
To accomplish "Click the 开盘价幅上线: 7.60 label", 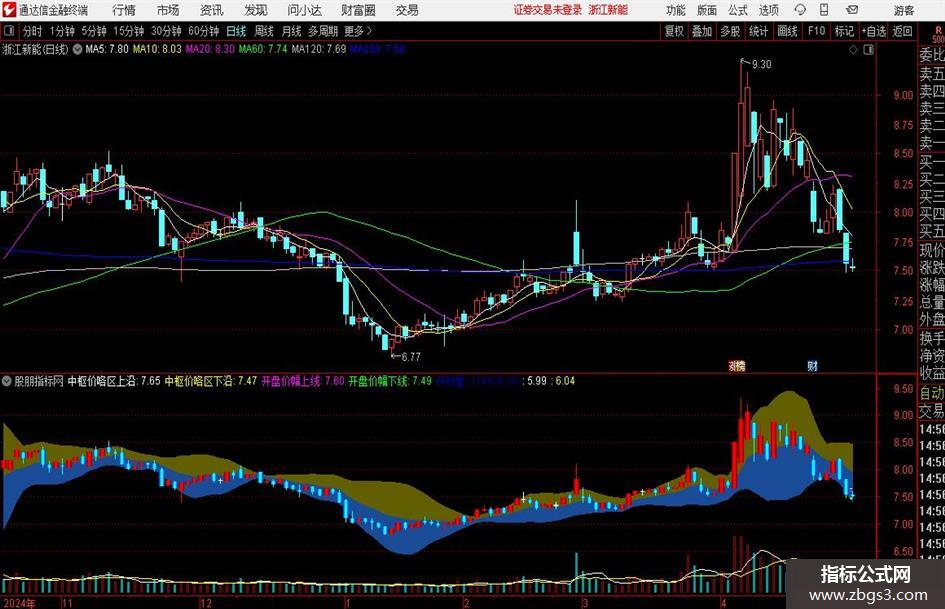I will tap(303, 381).
